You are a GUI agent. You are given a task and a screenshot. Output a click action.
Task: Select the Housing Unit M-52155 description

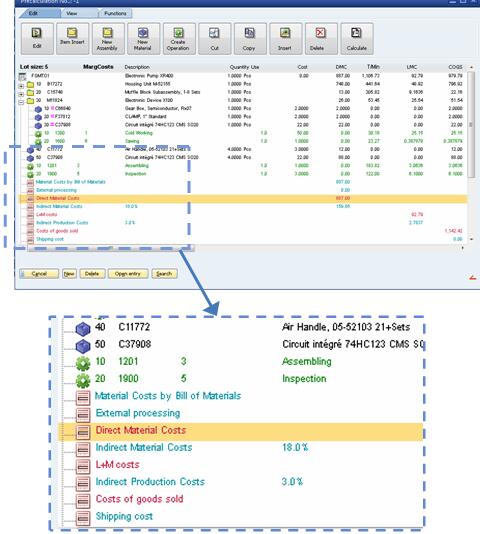[x=148, y=84]
